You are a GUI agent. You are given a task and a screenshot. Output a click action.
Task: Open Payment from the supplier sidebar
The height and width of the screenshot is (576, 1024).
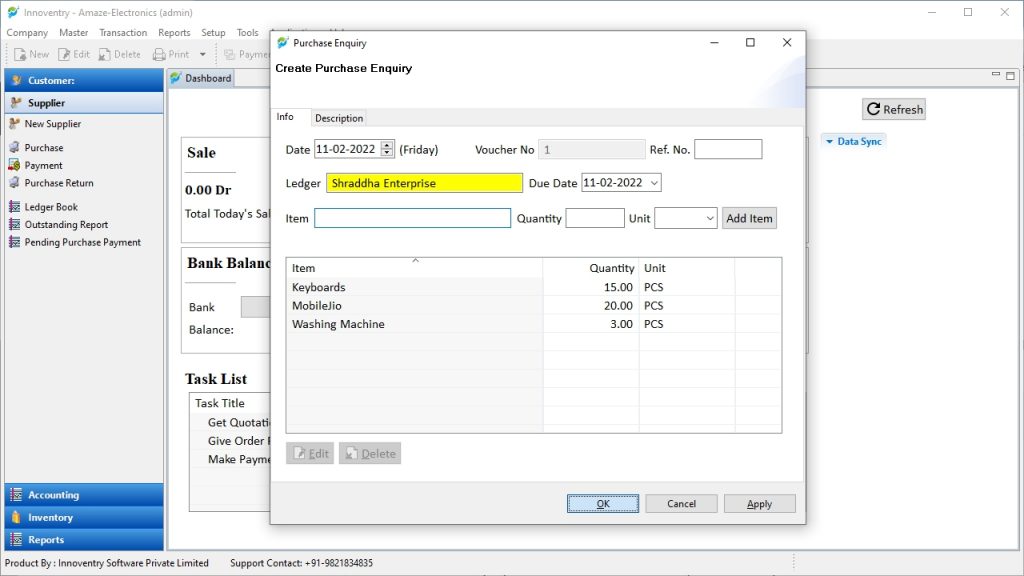click(x=43, y=165)
